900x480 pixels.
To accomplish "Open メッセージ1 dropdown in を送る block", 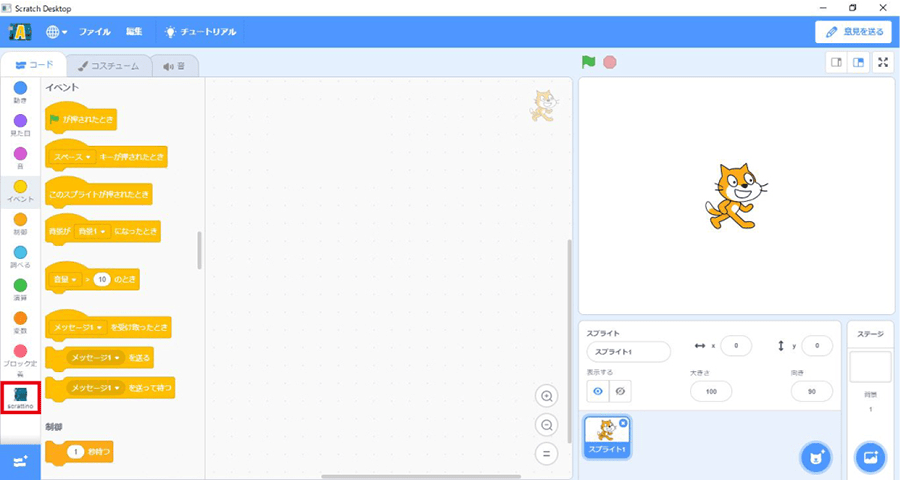I will click(96, 358).
